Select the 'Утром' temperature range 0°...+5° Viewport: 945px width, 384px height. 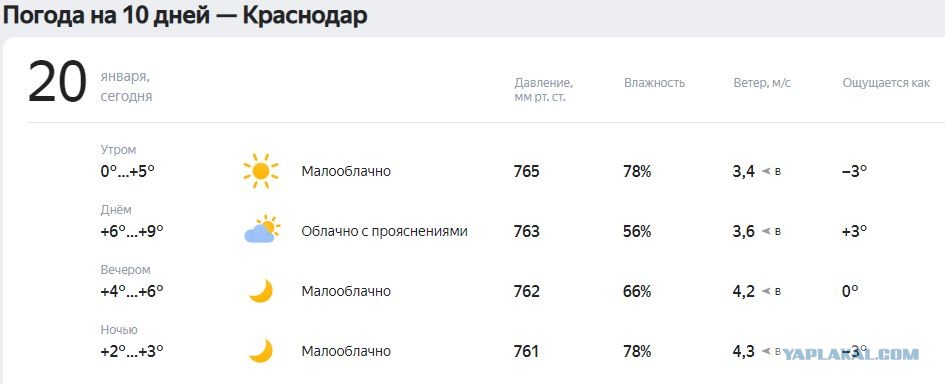pyautogui.click(x=128, y=171)
